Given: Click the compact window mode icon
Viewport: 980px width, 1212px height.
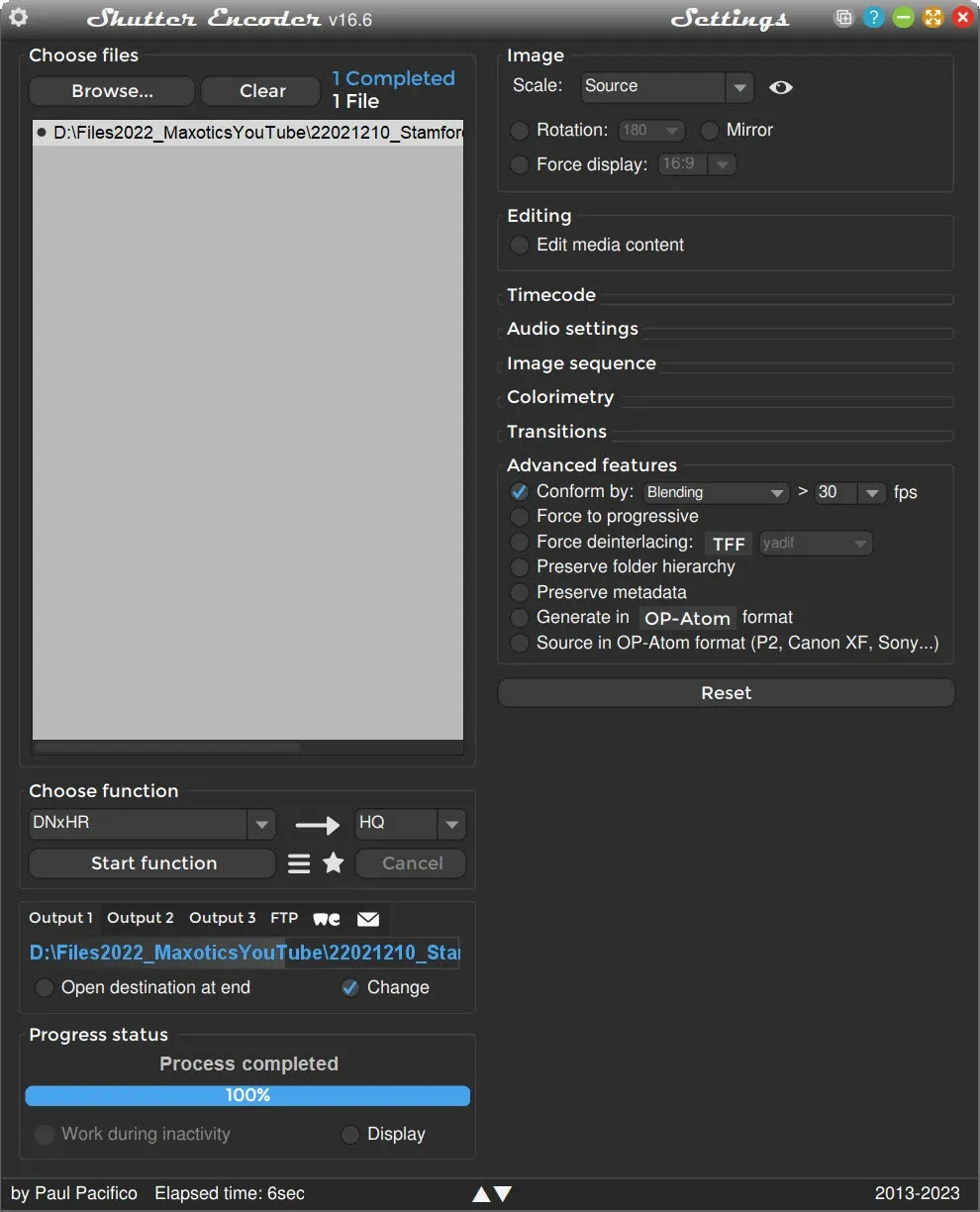Looking at the screenshot, I should pyautogui.click(x=843, y=18).
